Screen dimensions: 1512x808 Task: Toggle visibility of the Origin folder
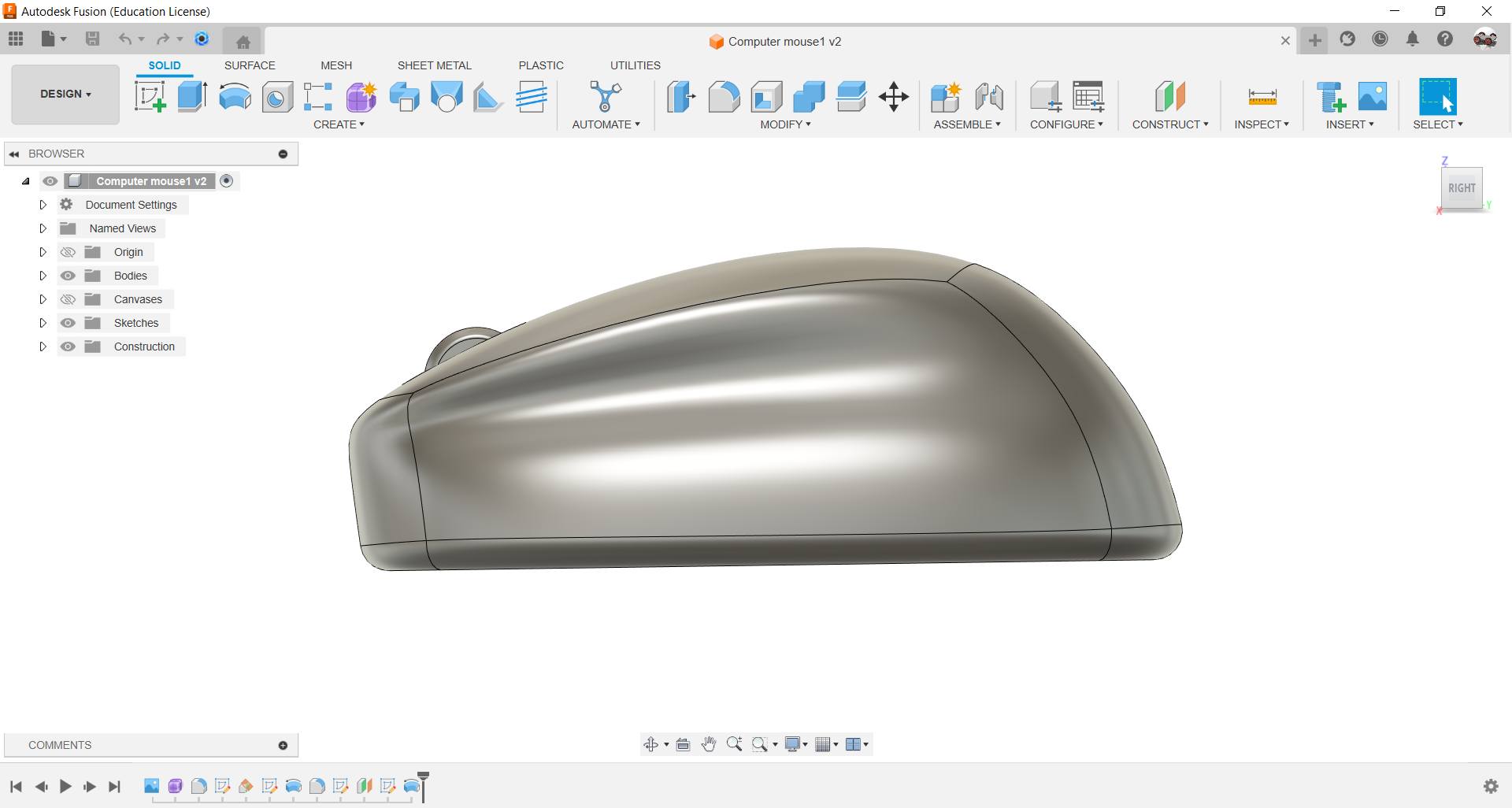pos(68,252)
